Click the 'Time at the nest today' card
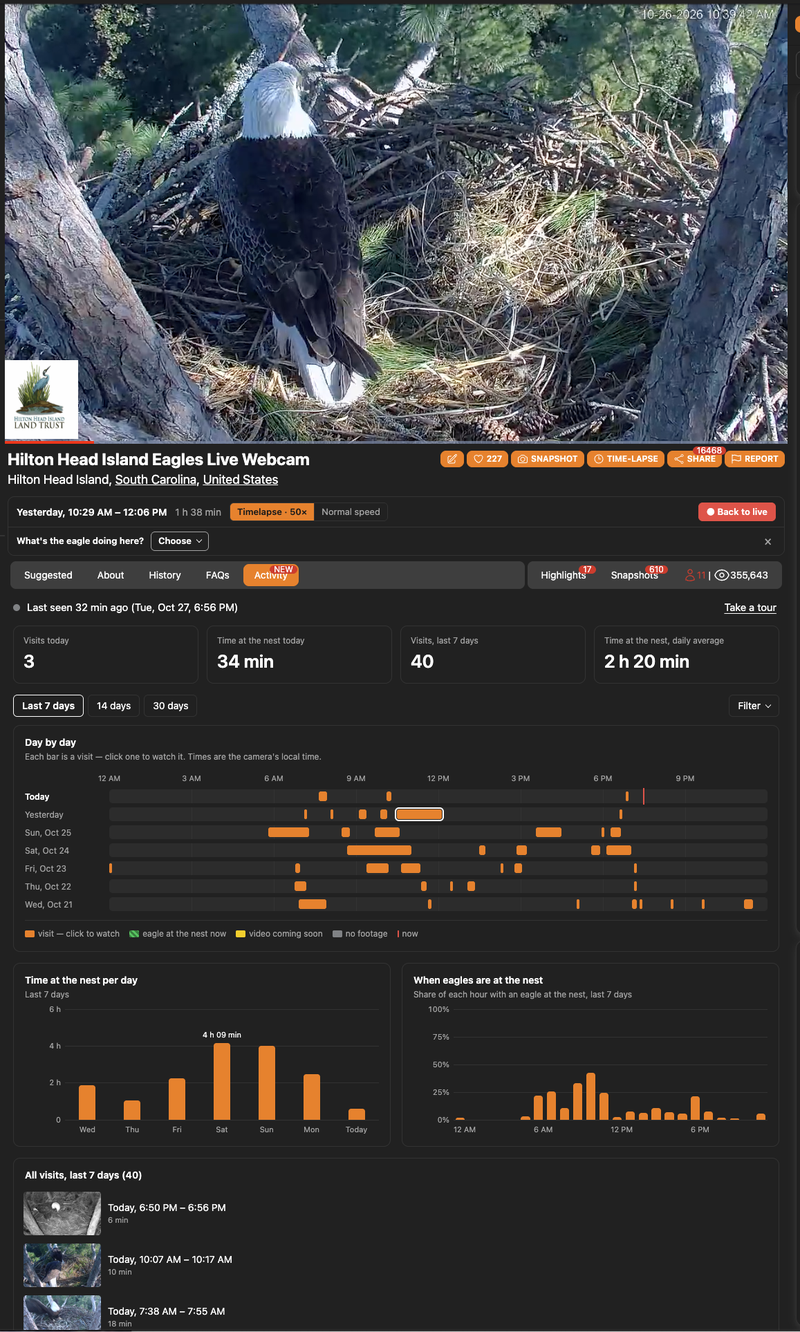Screen dimensions: 800x1332 (299, 655)
